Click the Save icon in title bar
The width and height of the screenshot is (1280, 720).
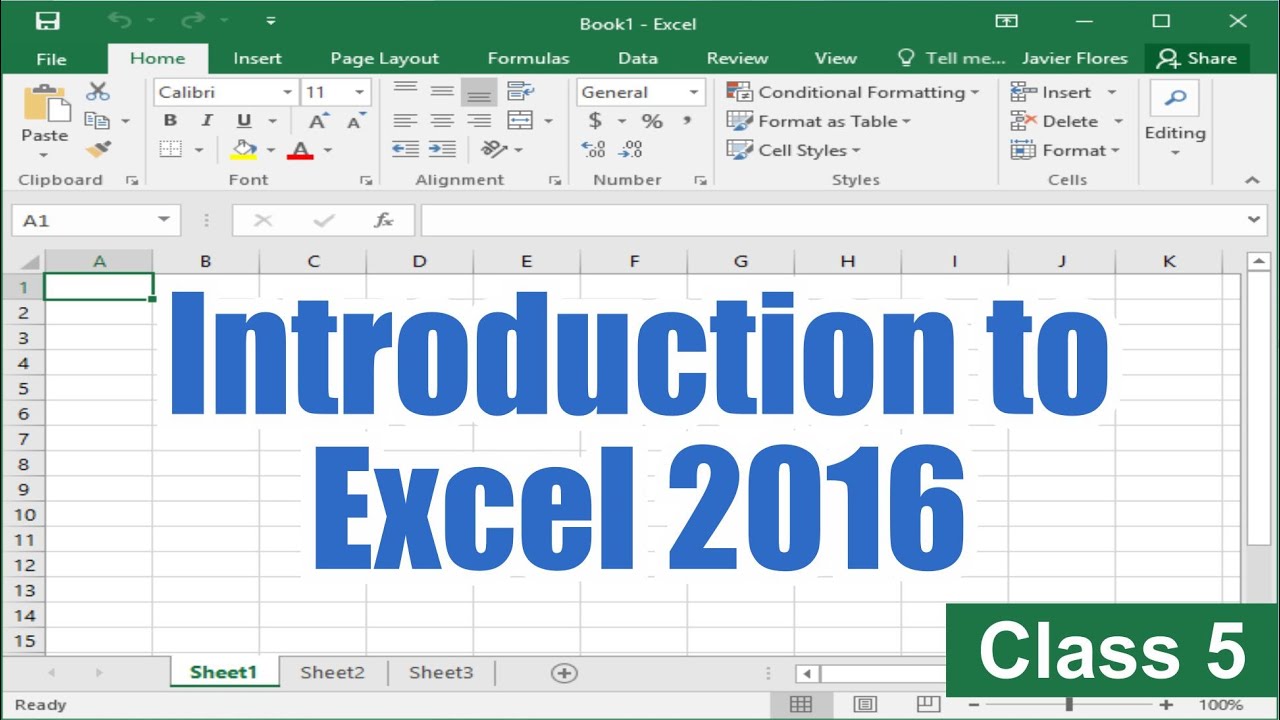(x=47, y=21)
